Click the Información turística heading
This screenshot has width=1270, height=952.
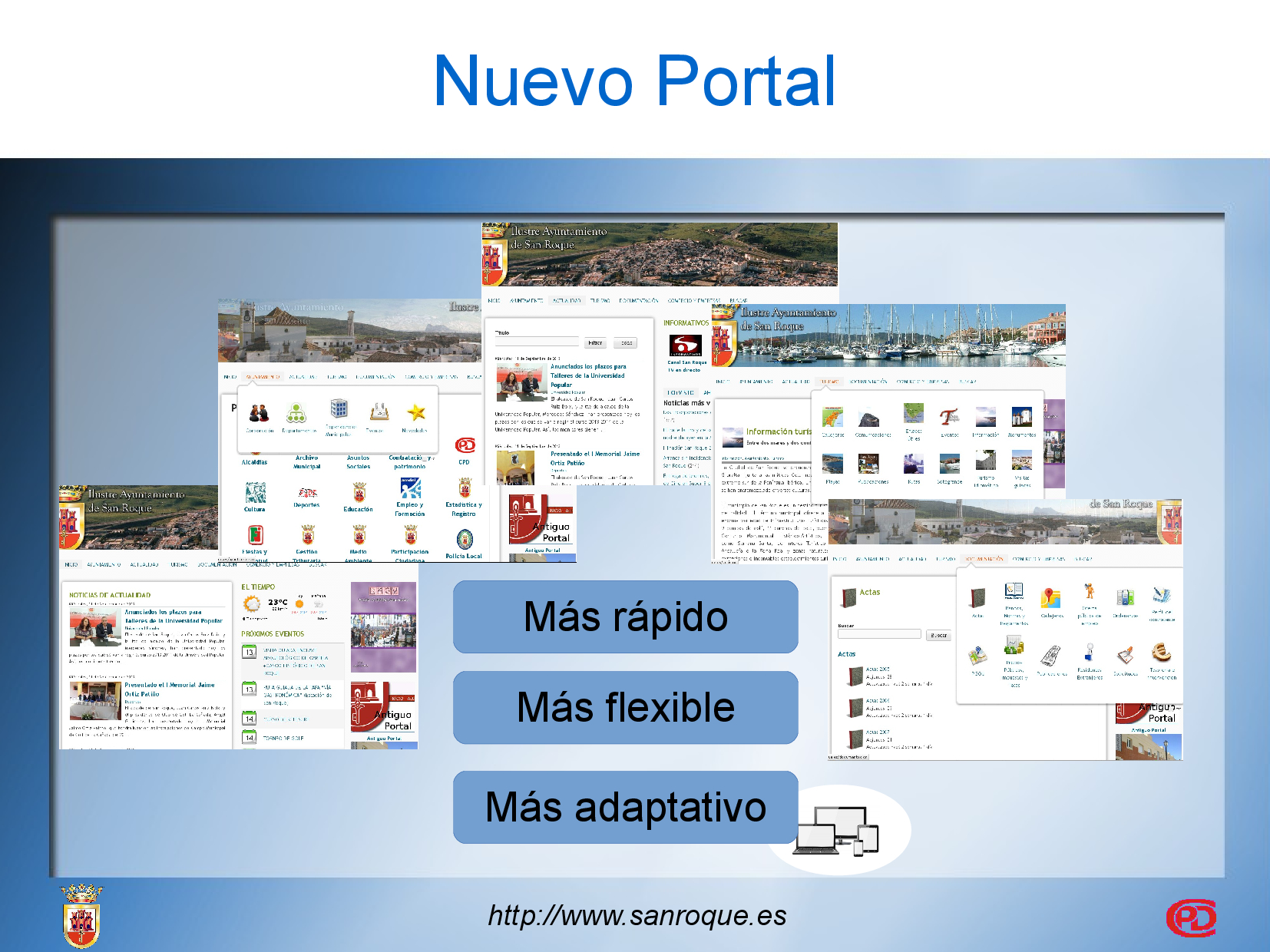[x=779, y=431]
